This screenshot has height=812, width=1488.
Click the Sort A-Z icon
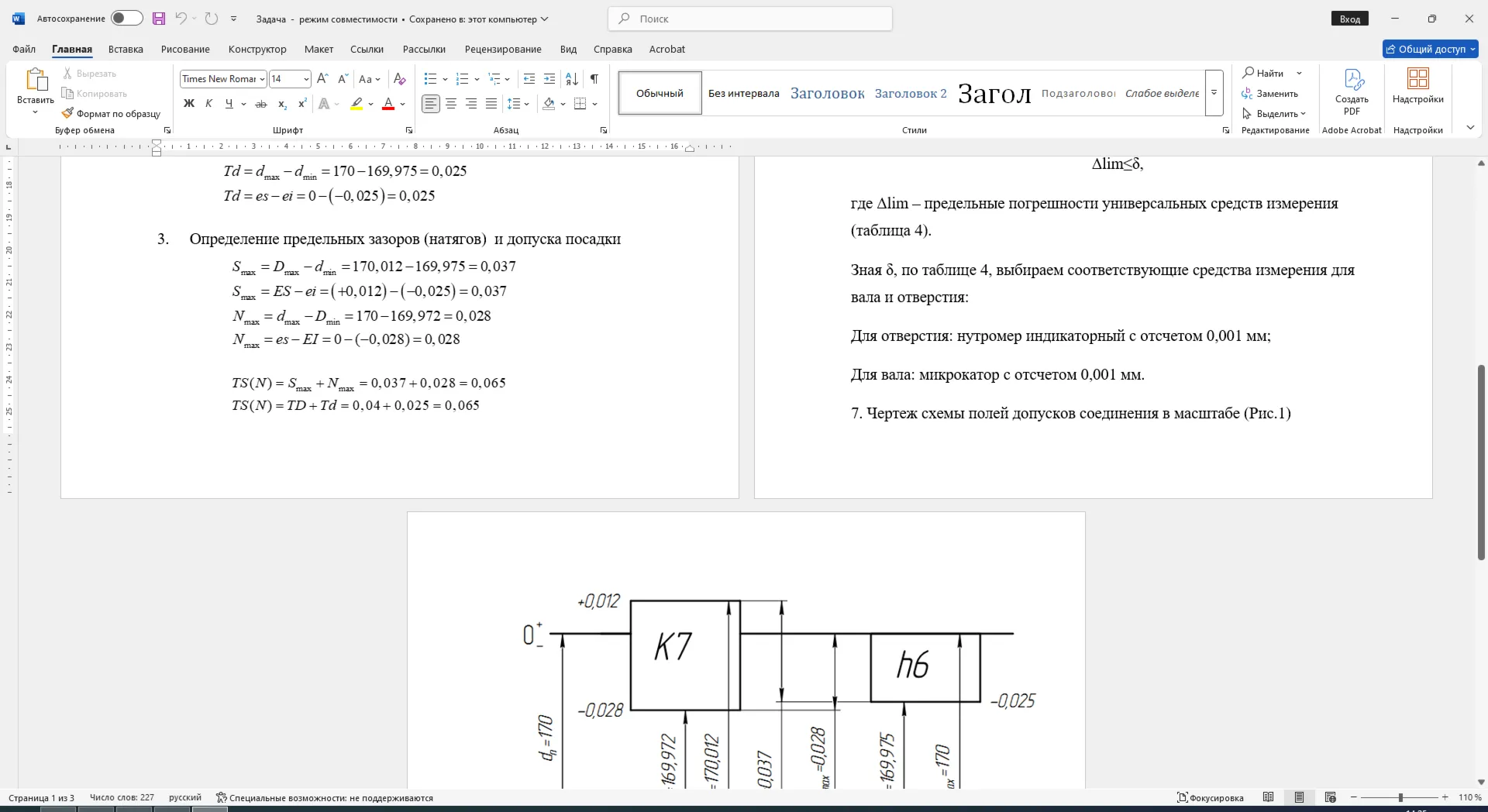(572, 79)
